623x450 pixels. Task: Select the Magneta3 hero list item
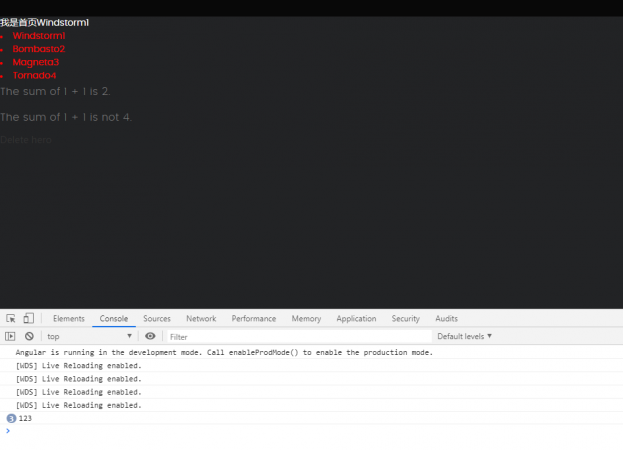[x=36, y=62]
